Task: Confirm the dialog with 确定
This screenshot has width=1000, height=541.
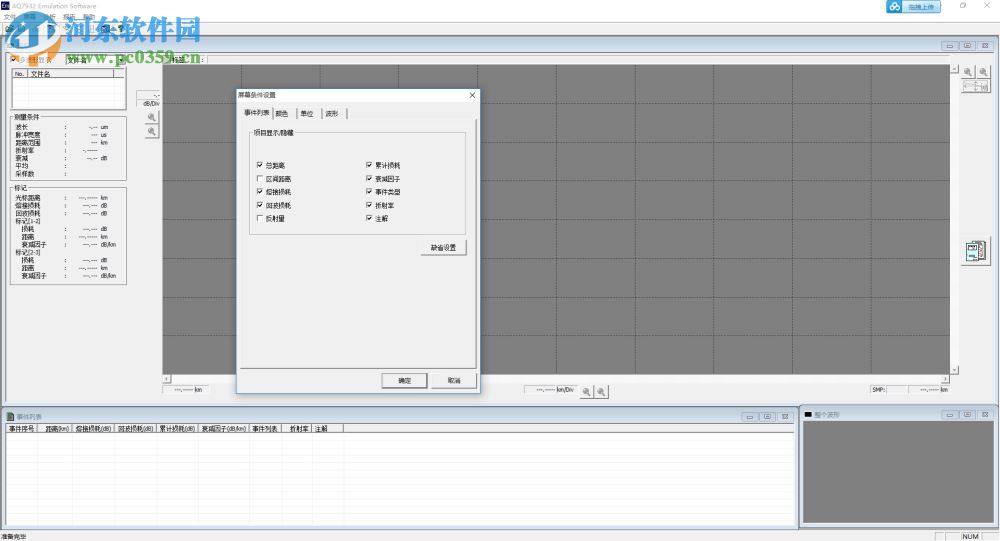Action: point(404,380)
